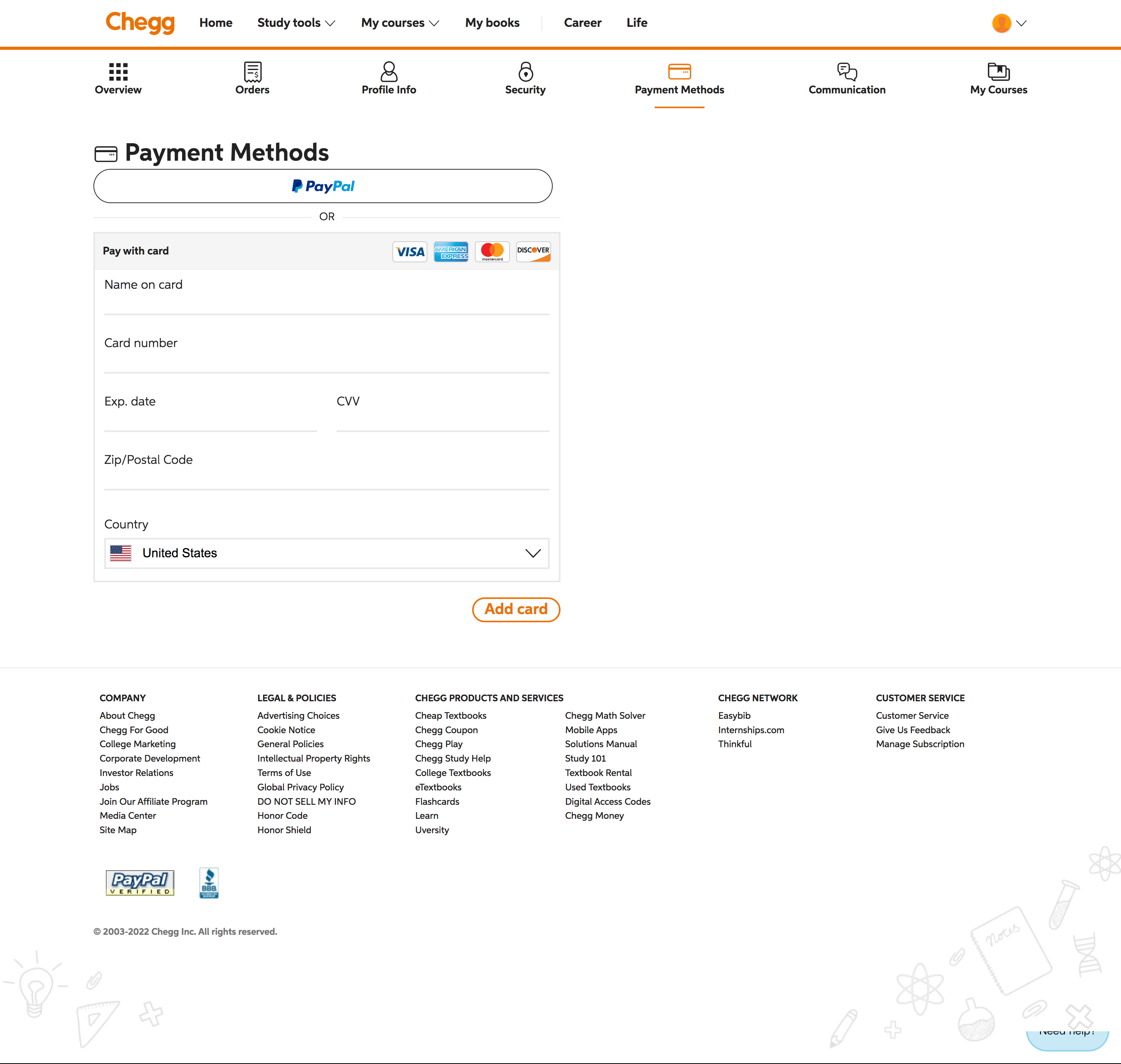
Task: Click the PayPal Verified badge
Action: tap(140, 883)
